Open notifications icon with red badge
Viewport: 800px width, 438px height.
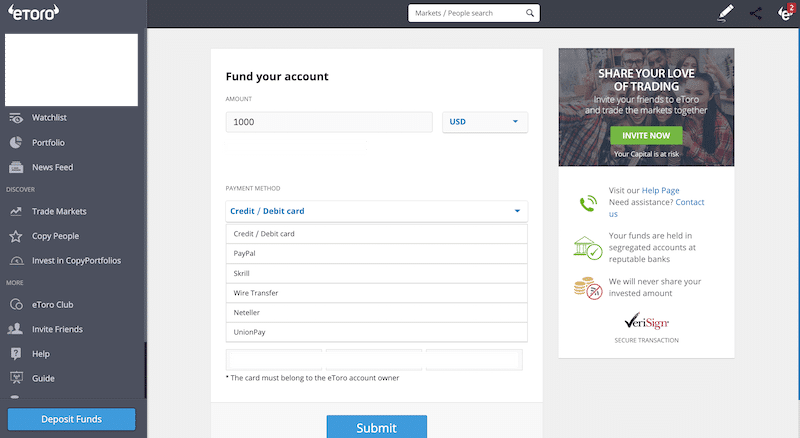tap(786, 12)
